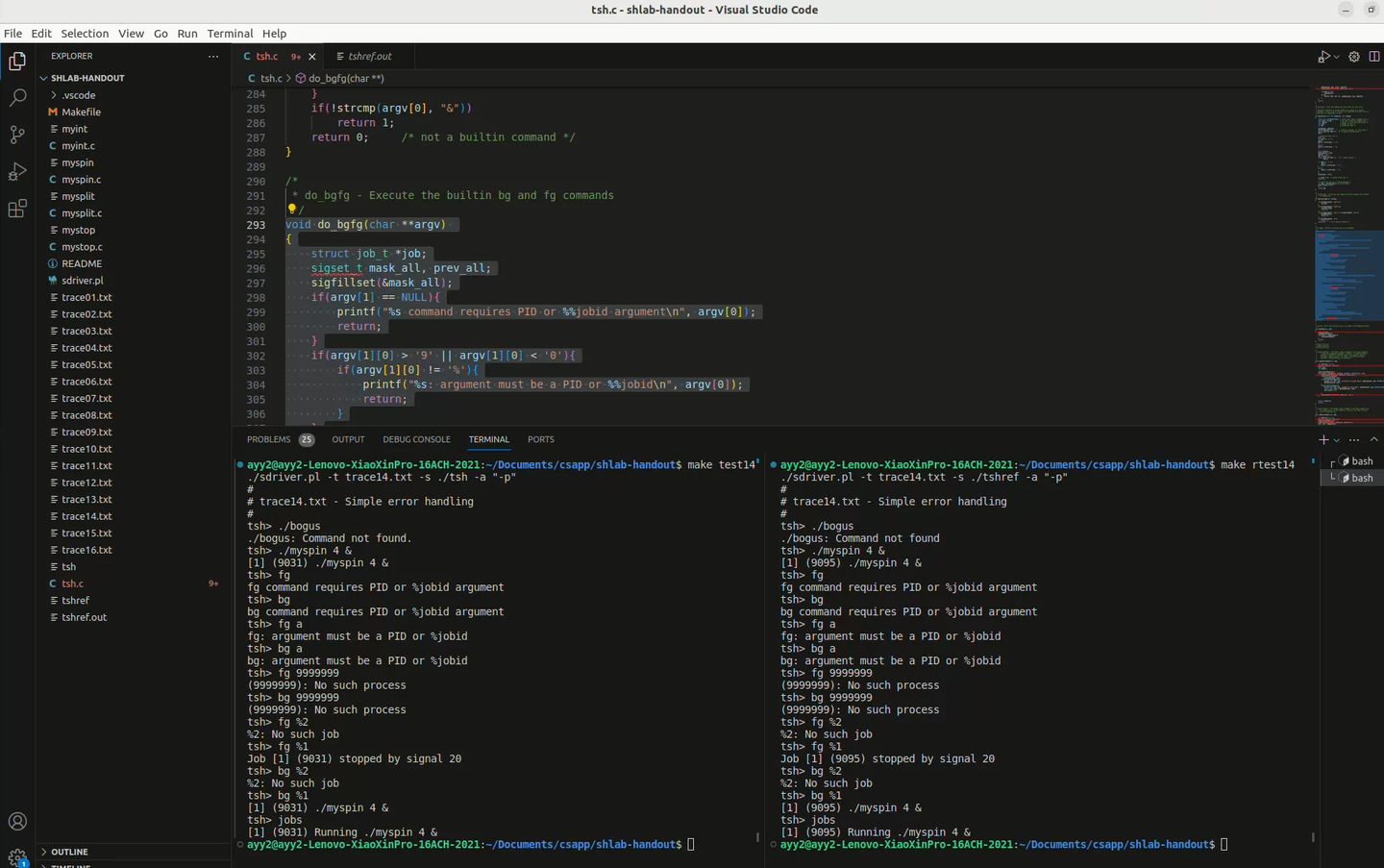This screenshot has height=868, width=1384.
Task: Open the run configuration dropdown beside the play button
Action: tap(1334, 56)
